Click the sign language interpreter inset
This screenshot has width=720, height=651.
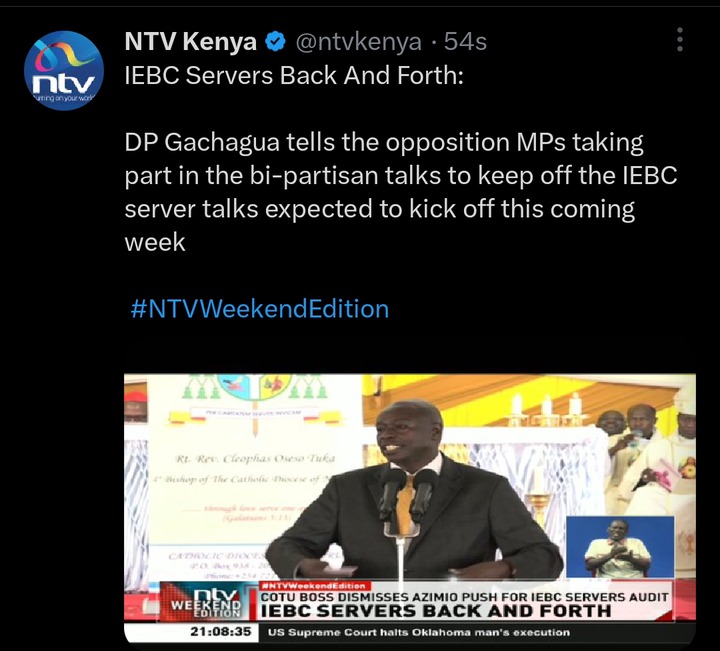620,547
